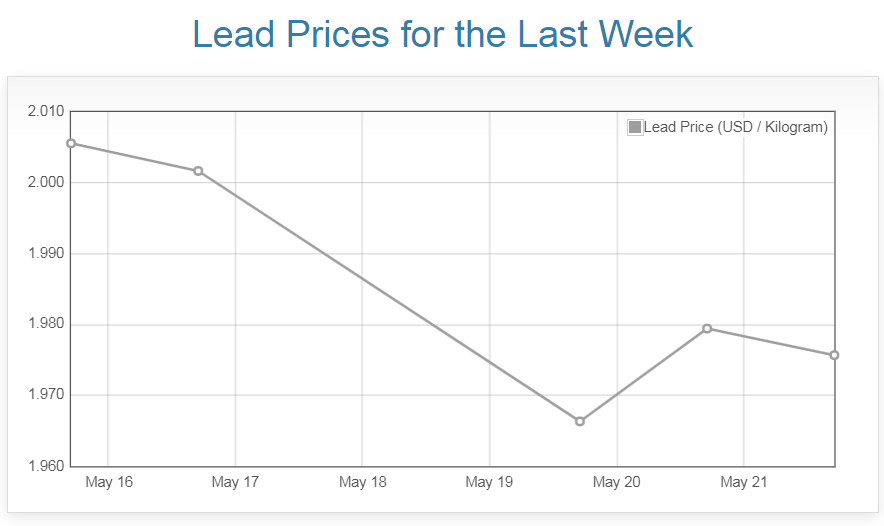Select the second data point near 2.002
This screenshot has height=526, width=884.
tap(198, 171)
